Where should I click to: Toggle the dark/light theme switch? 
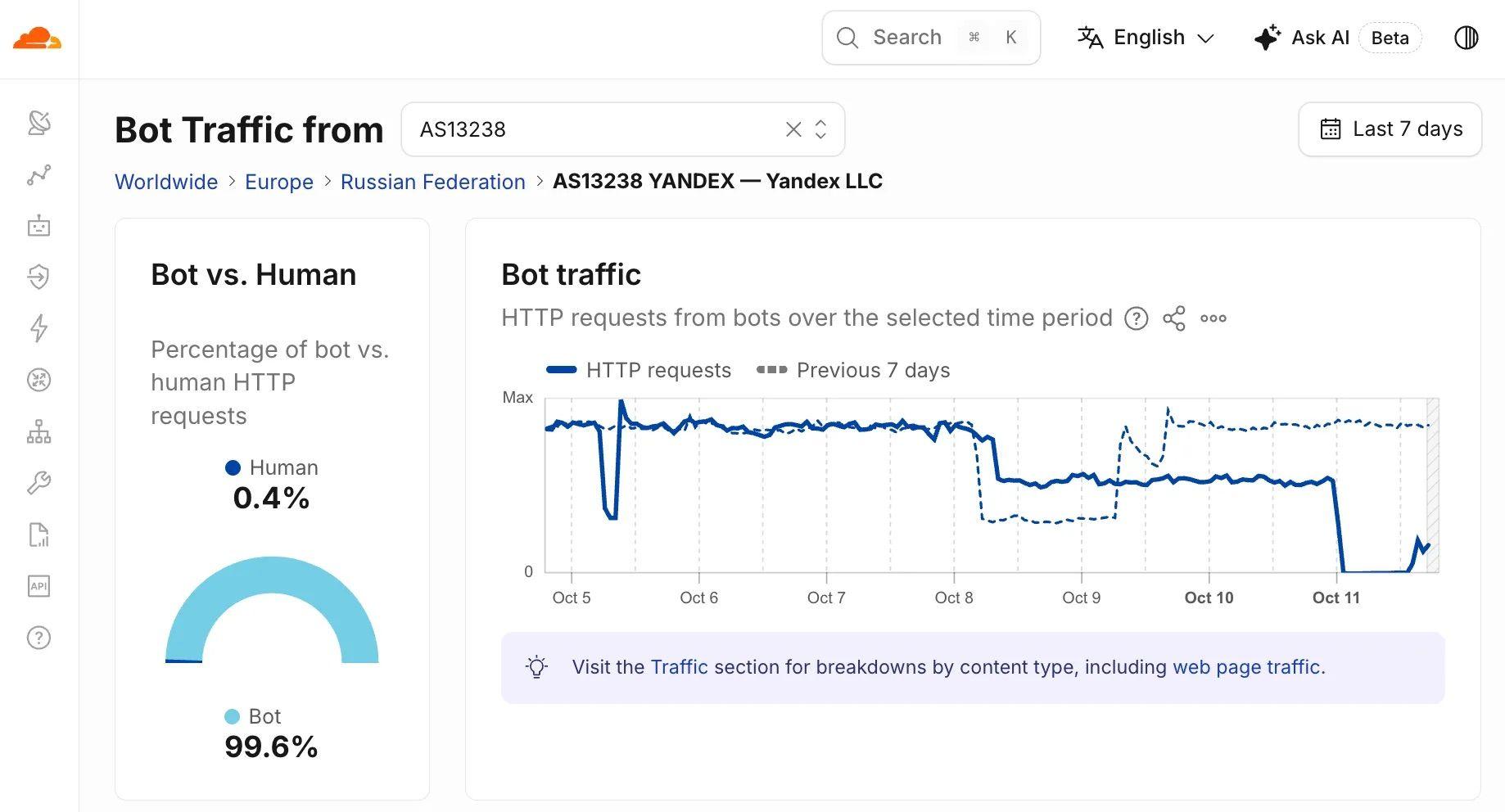[x=1466, y=38]
